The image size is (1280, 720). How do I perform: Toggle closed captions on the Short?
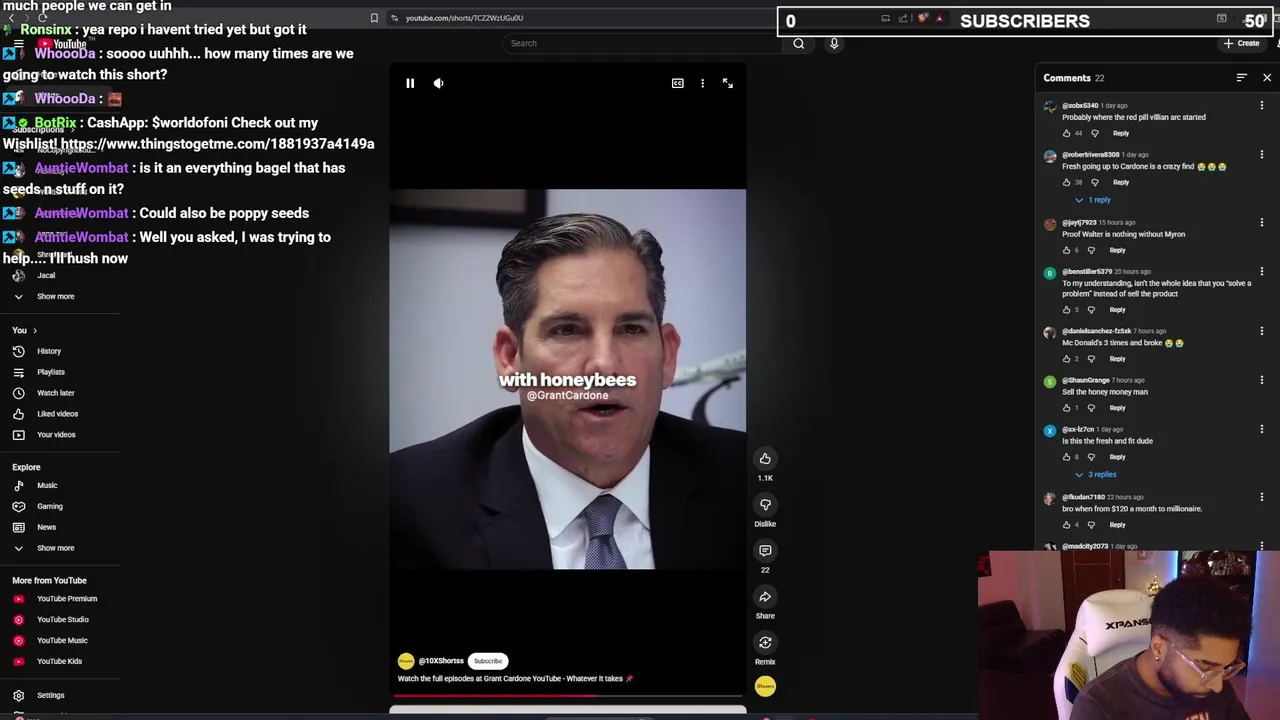tap(677, 83)
